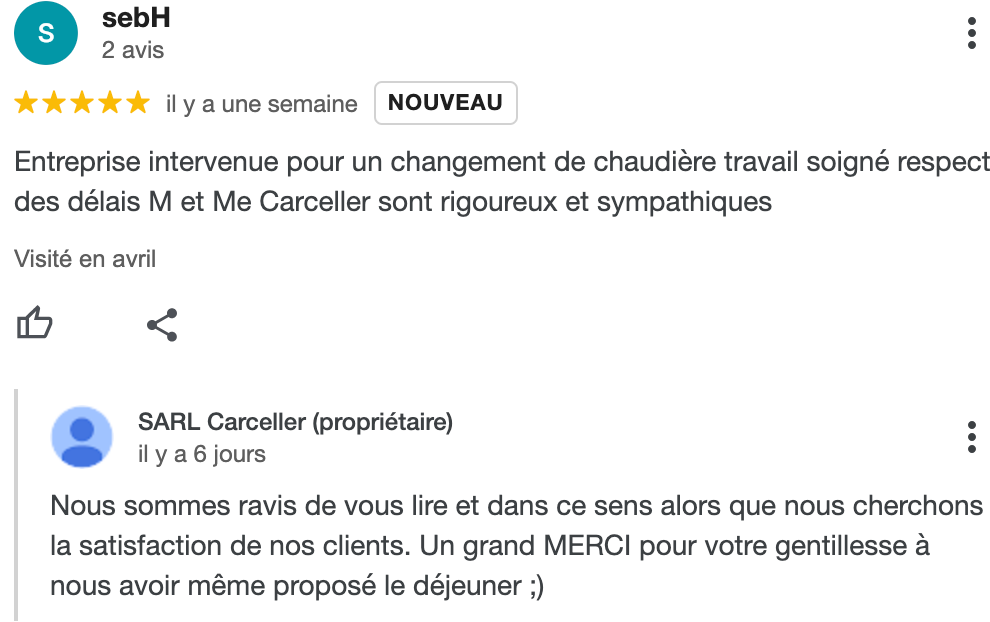Open the sebH reviewer profile name
This screenshot has height=622, width=990.
point(136,18)
